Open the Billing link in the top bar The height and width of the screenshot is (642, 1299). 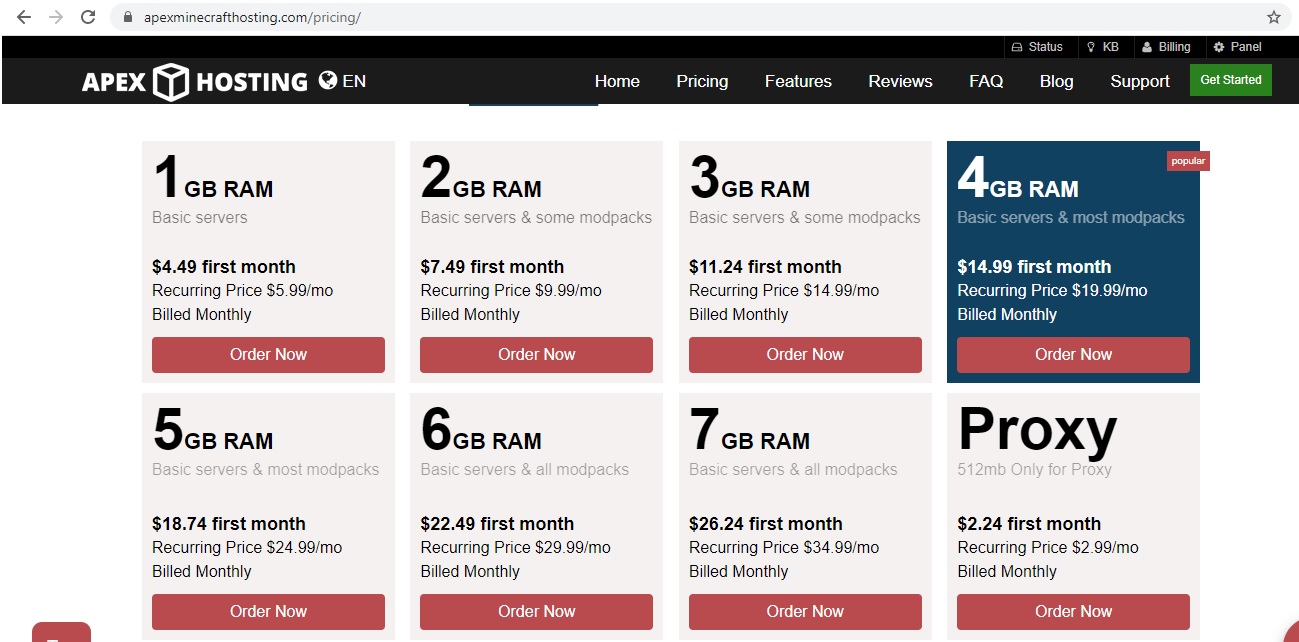(1166, 47)
